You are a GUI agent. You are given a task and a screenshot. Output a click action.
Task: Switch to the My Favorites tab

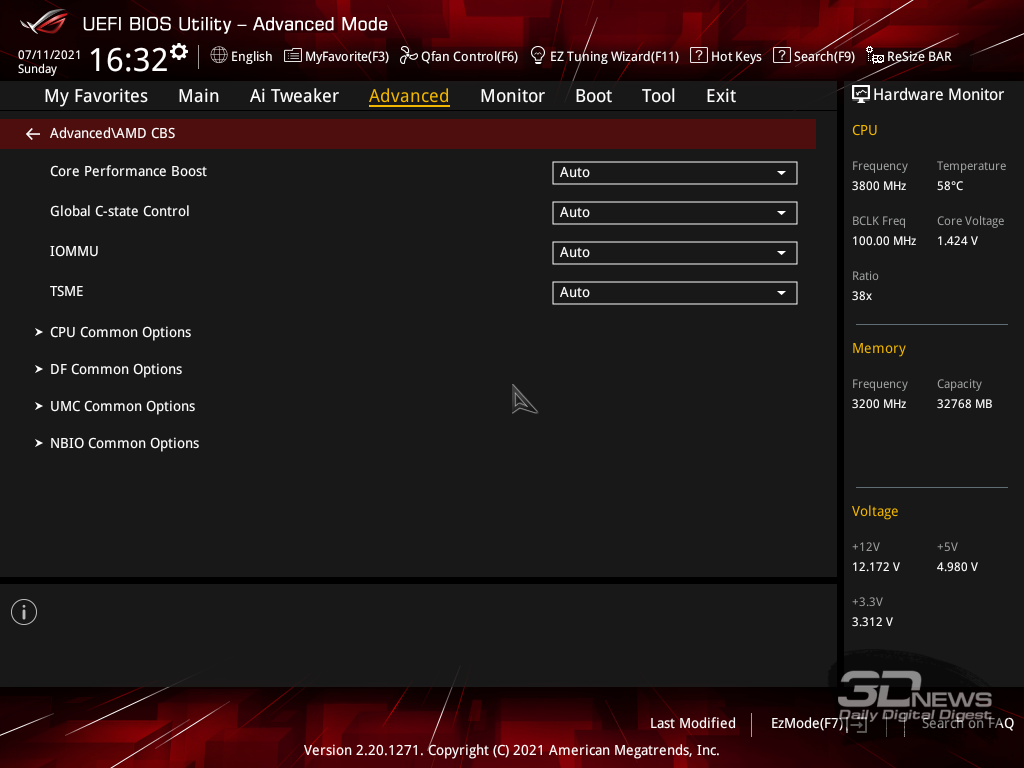tap(96, 96)
